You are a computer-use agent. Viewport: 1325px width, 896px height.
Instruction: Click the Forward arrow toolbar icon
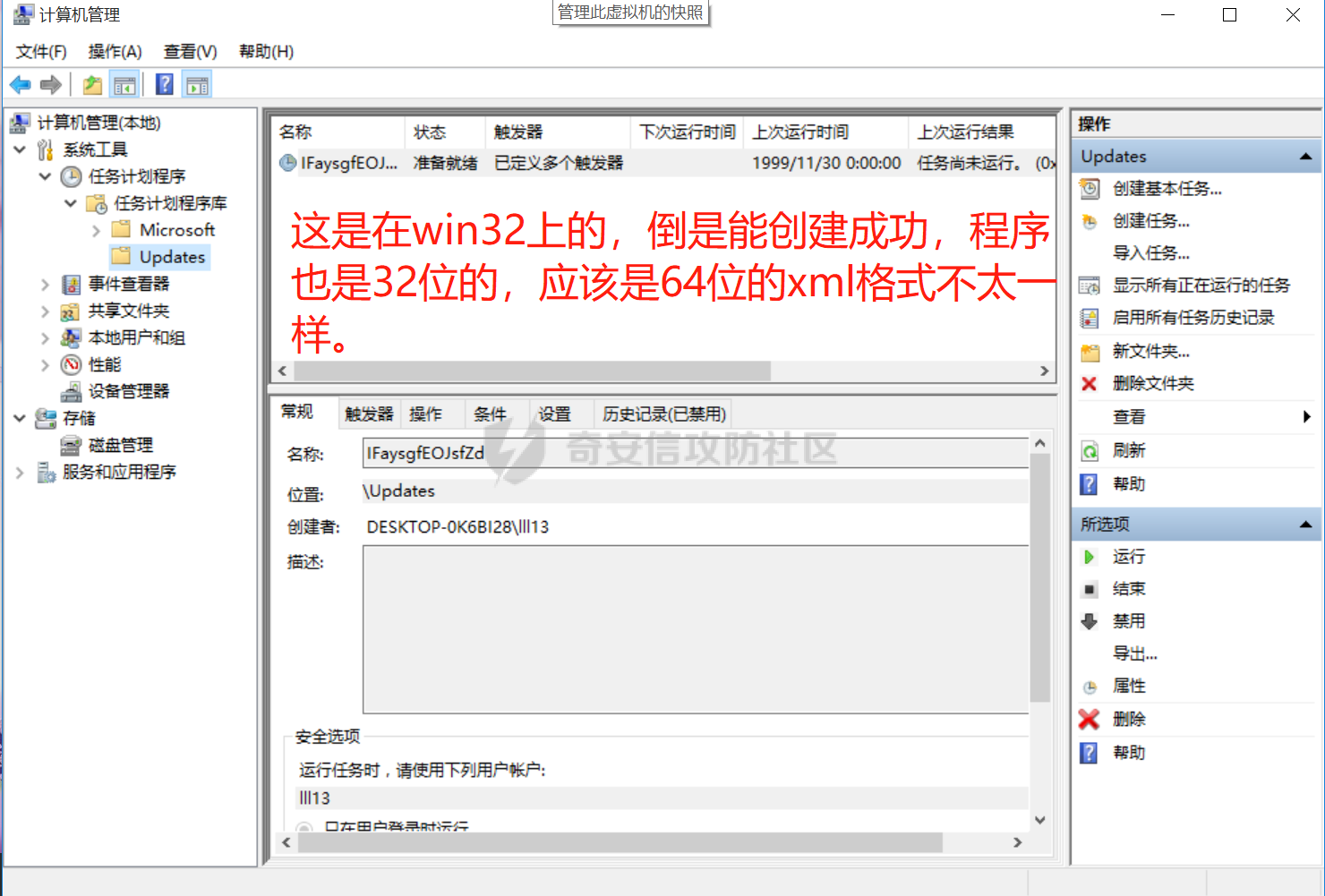pos(51,85)
